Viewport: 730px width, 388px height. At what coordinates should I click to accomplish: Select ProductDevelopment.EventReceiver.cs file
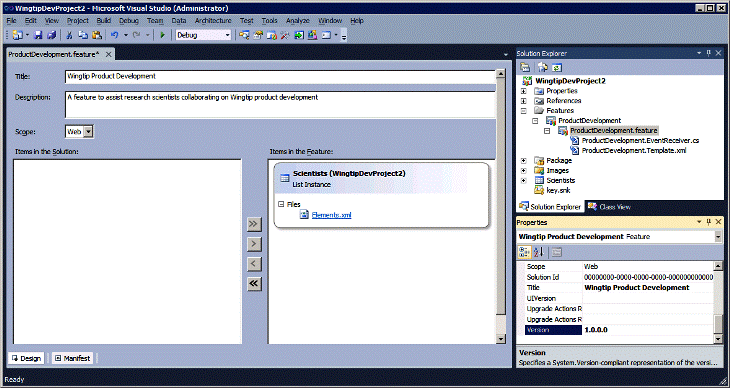(x=640, y=141)
